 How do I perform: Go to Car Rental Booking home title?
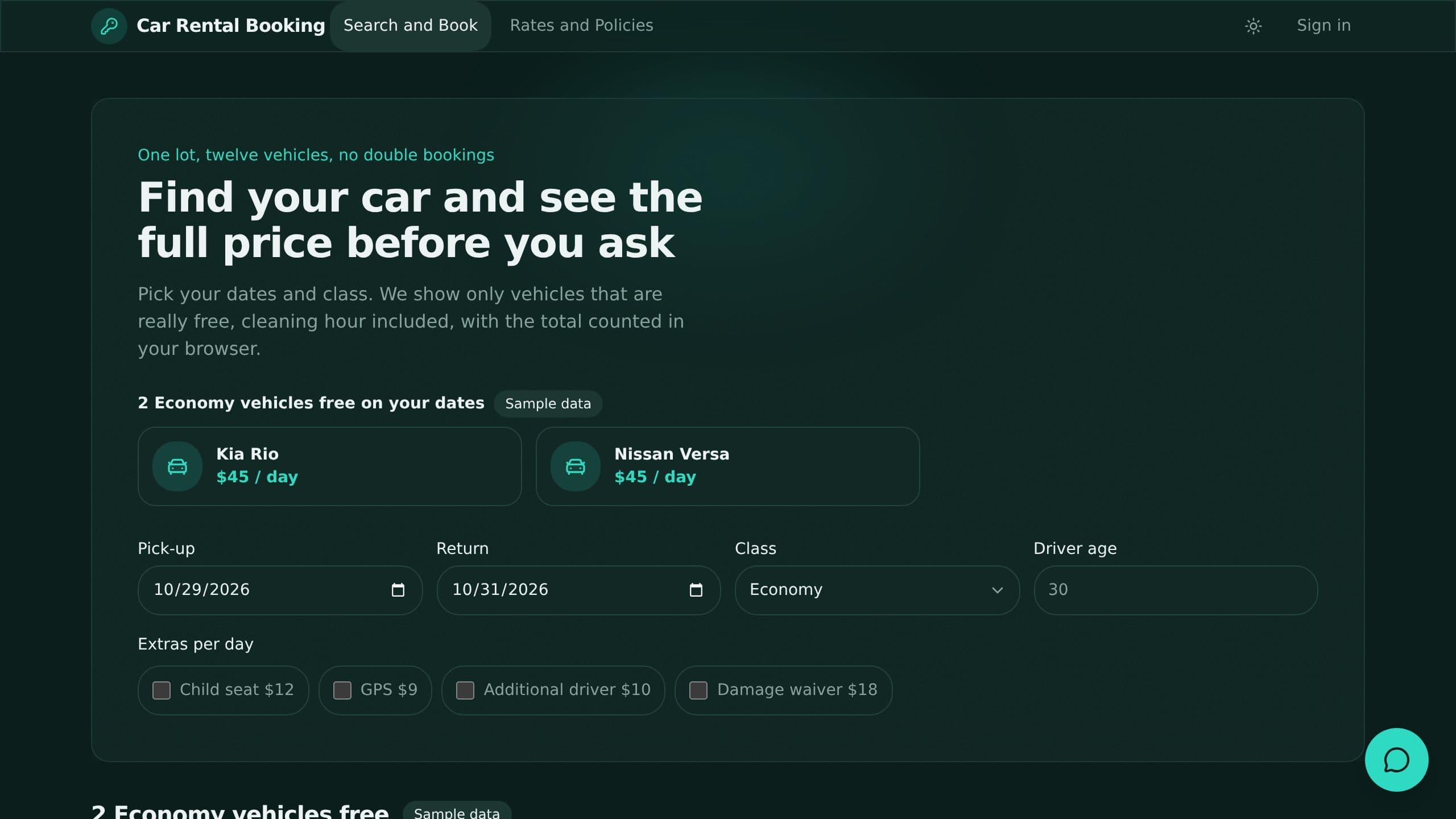[230, 26]
